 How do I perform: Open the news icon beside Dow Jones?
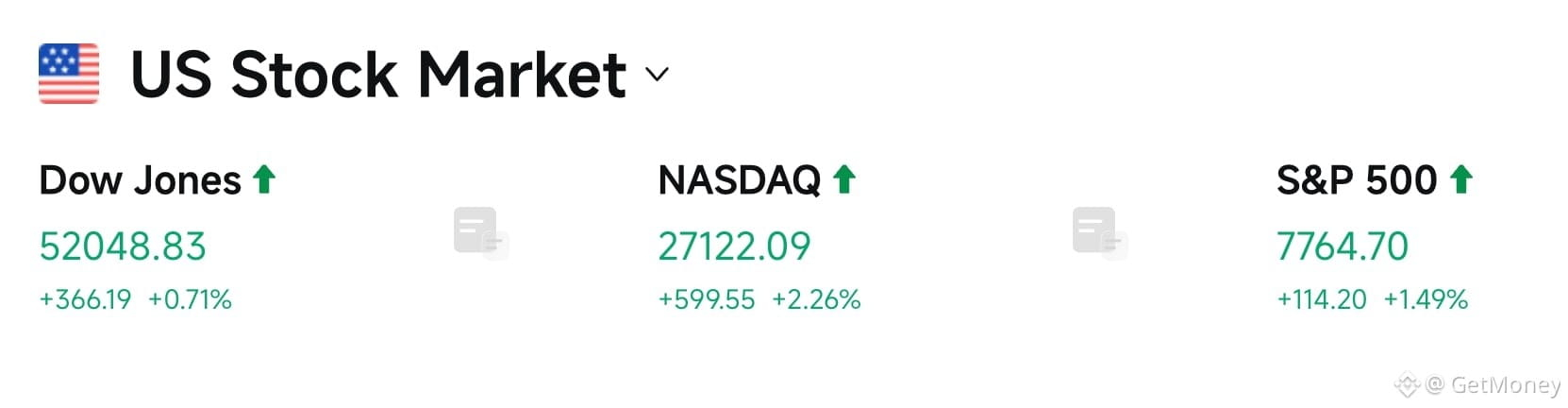(x=481, y=233)
